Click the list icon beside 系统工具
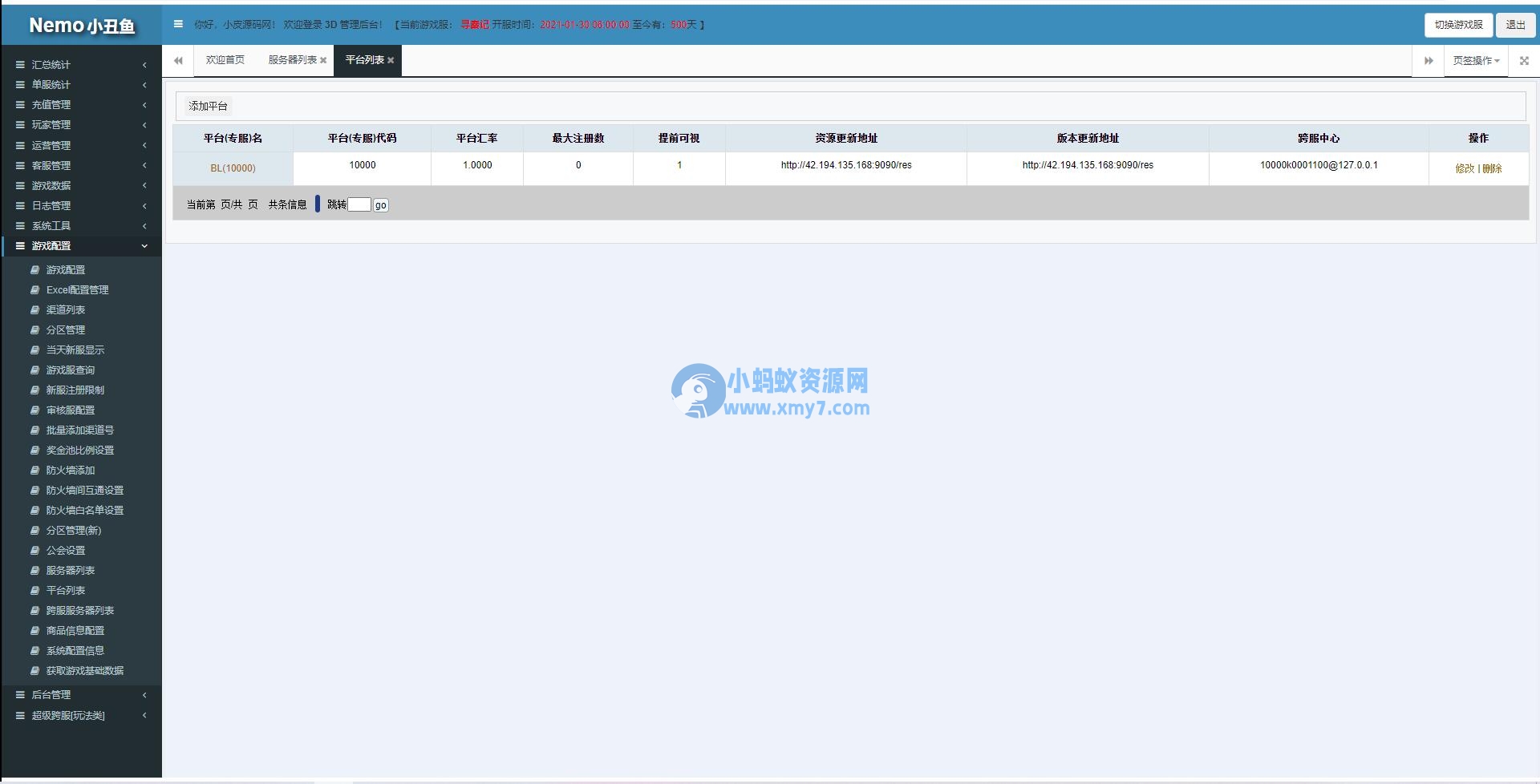 coord(20,225)
